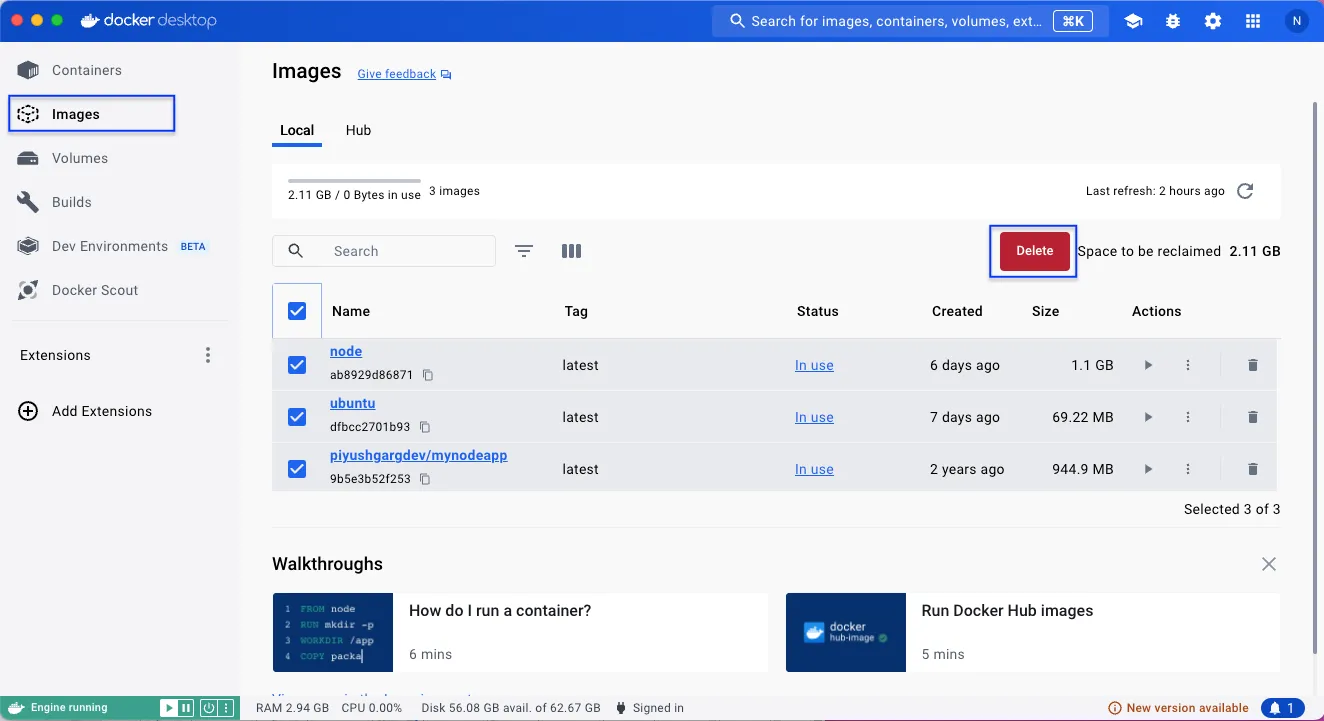The height and width of the screenshot is (721, 1324).
Task: Copy the mynodeapp image ID 9b5e3b52f253
Action: pyautogui.click(x=425, y=479)
